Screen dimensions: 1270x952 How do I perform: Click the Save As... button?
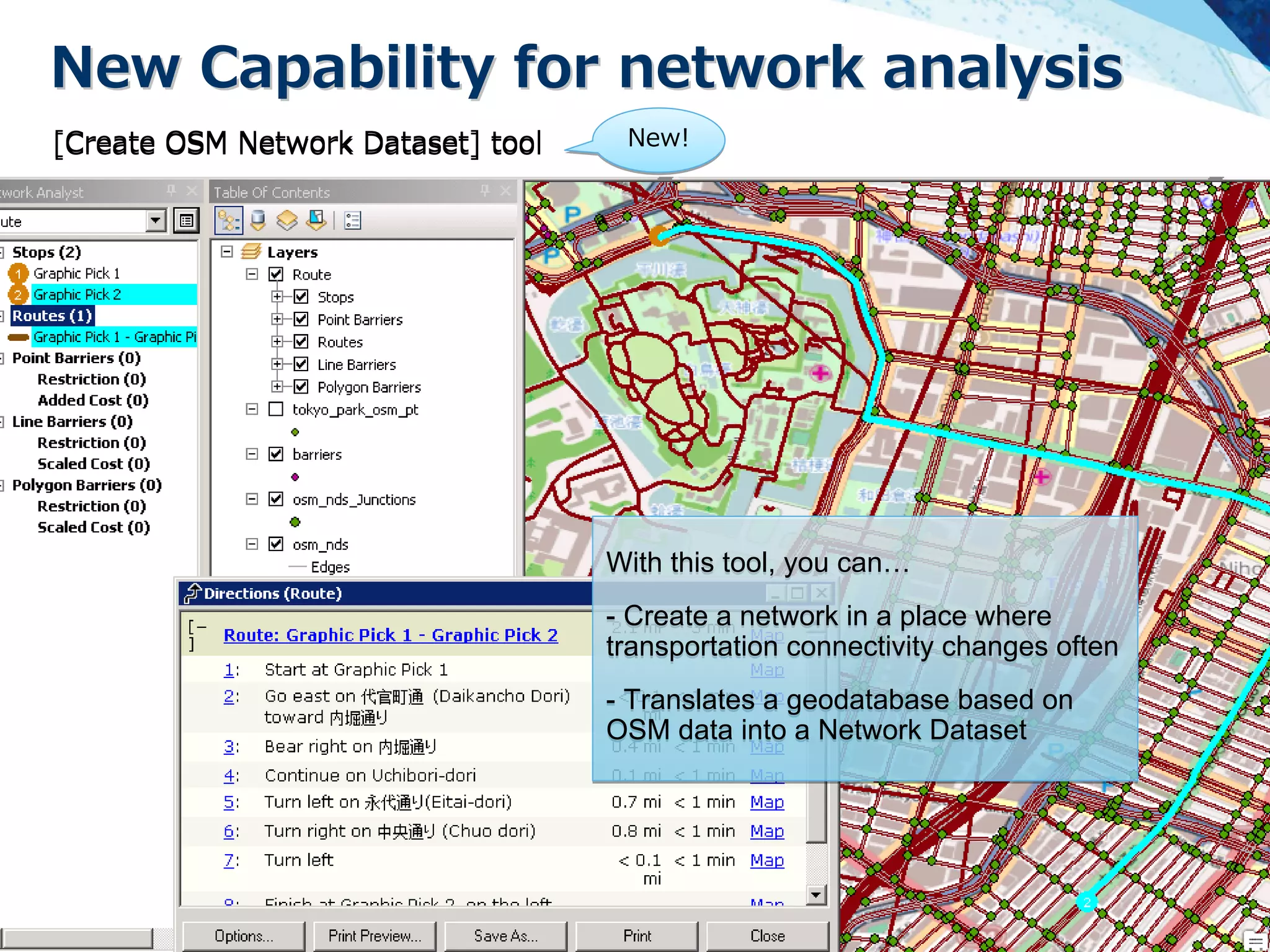[505, 935]
